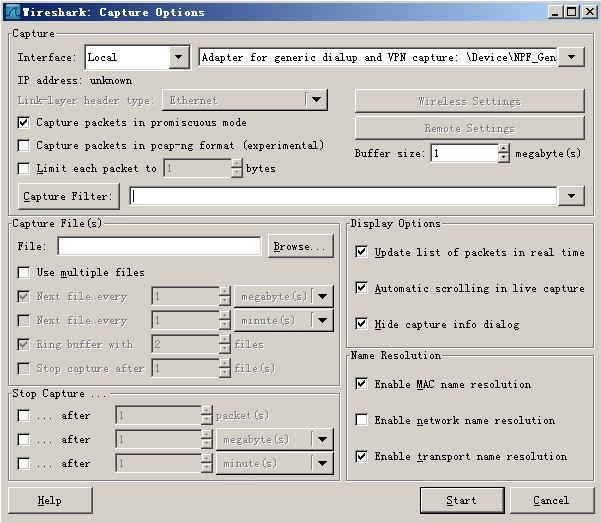The image size is (601, 523).
Task: Check stop capture after minute(s) checkbox
Action: pos(24,464)
